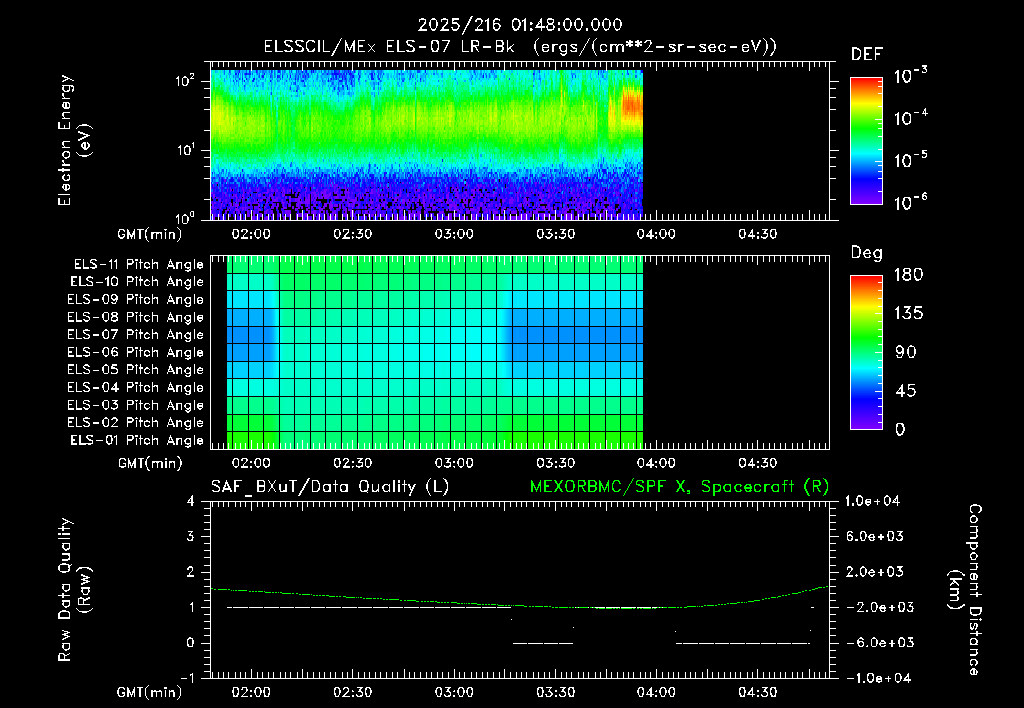1024x708 pixels.
Task: Click the Deg colorbar heading text
Action: tap(867, 253)
